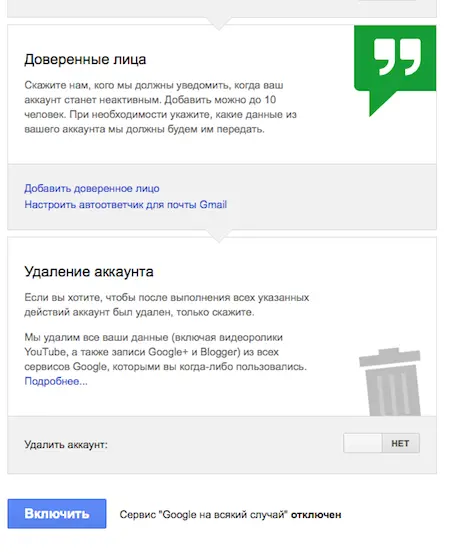Click the blue 'Включить' button
The image size is (450, 554).
click(x=57, y=514)
